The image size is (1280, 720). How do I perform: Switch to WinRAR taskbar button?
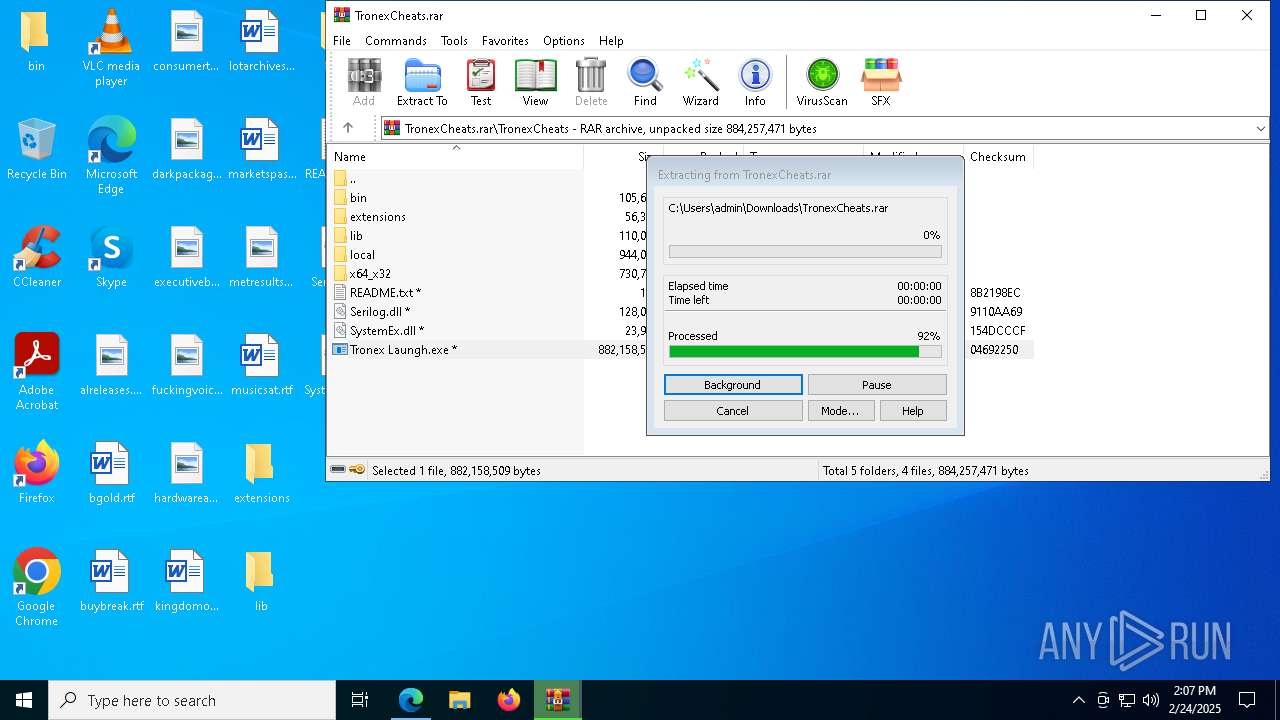tap(557, 700)
